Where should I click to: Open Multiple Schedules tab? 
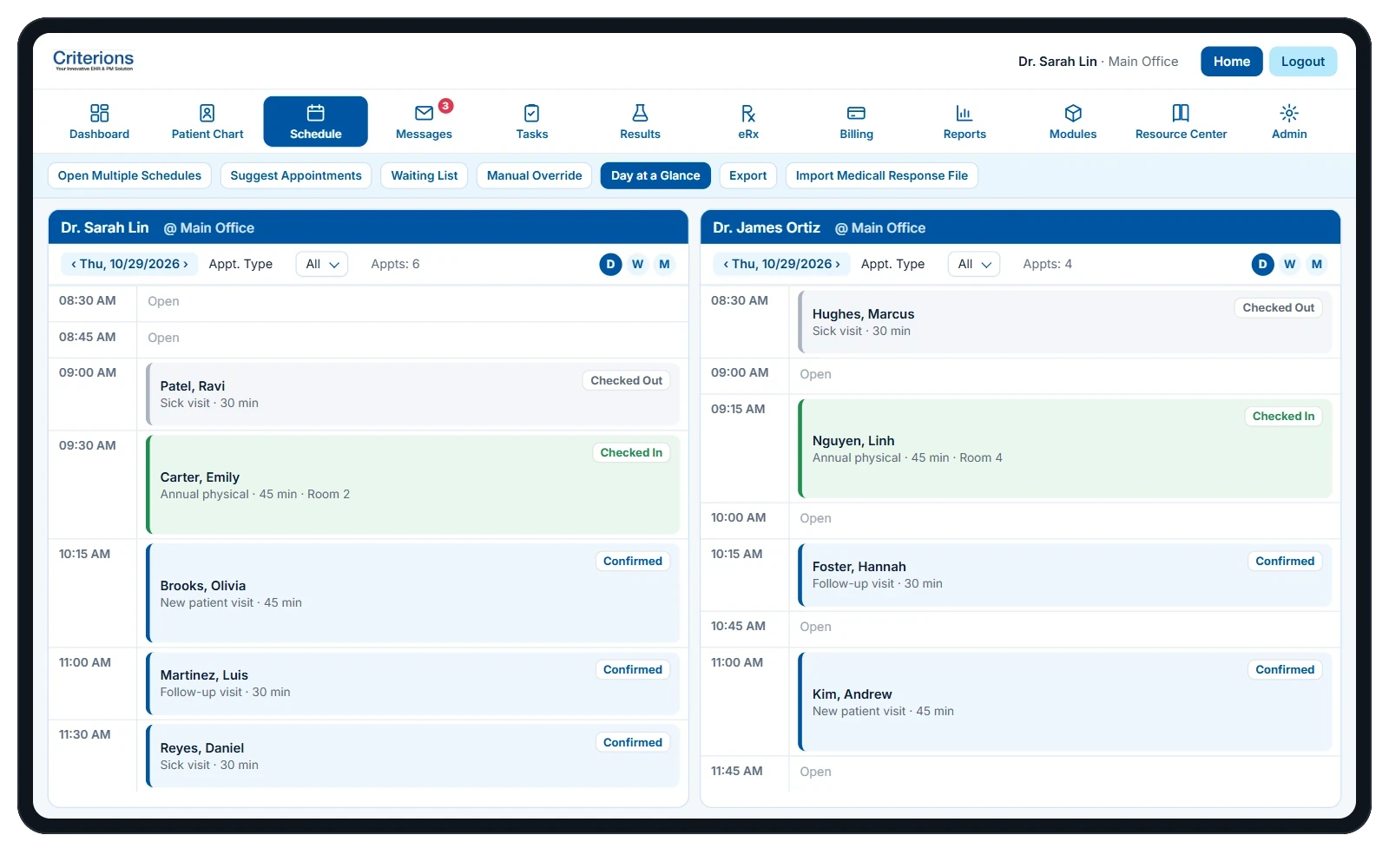(129, 176)
